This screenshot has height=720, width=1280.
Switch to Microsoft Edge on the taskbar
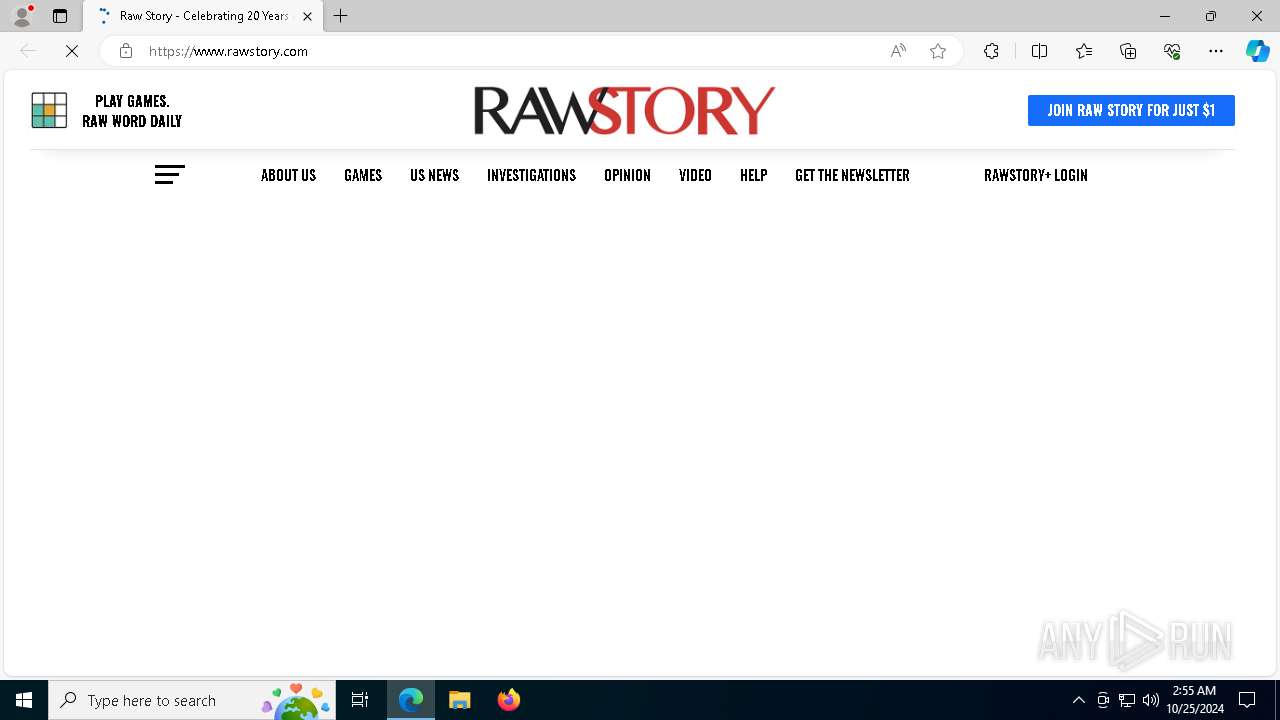point(411,700)
